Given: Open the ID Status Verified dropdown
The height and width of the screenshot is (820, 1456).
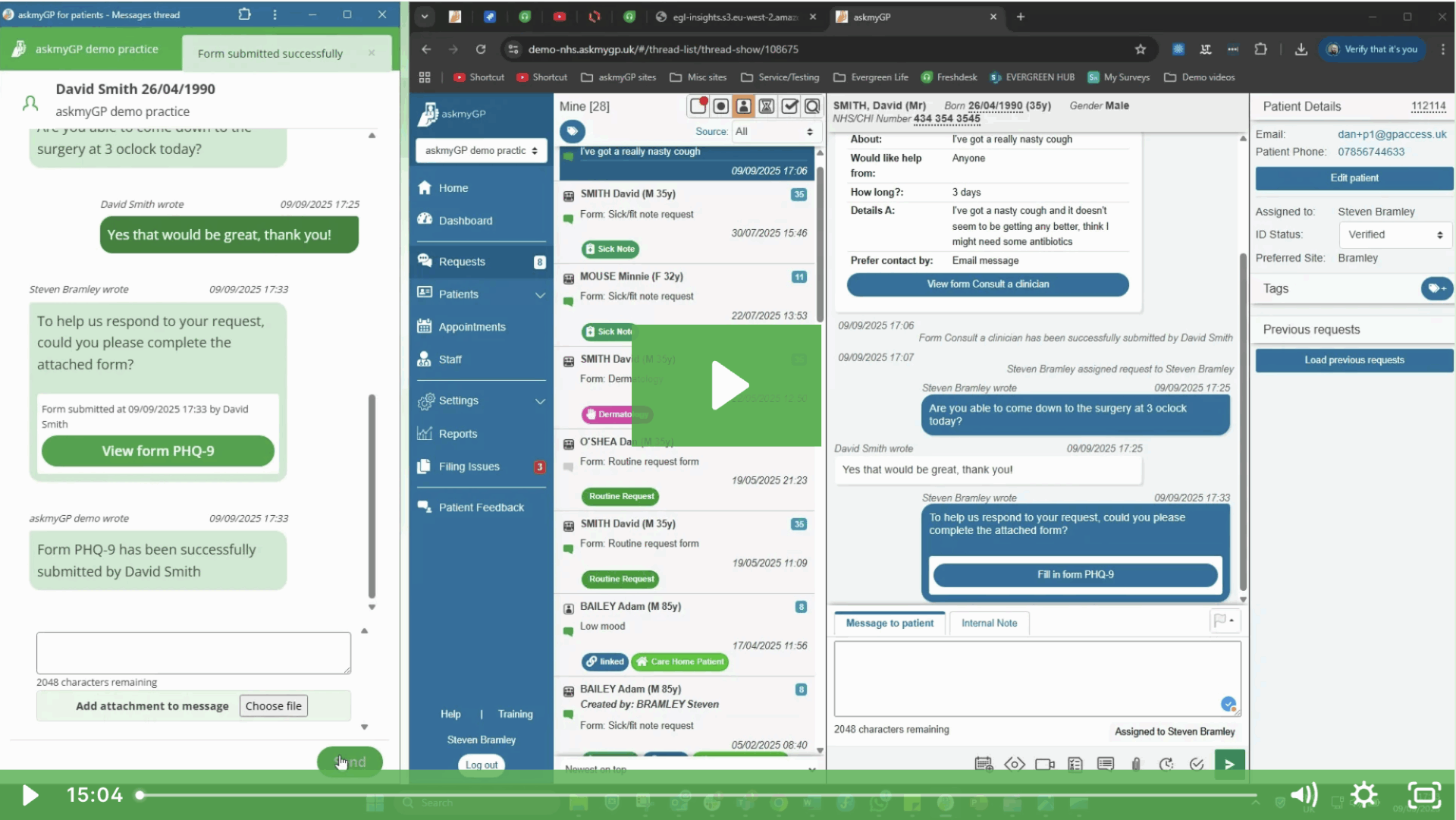Looking at the screenshot, I should click(1395, 234).
